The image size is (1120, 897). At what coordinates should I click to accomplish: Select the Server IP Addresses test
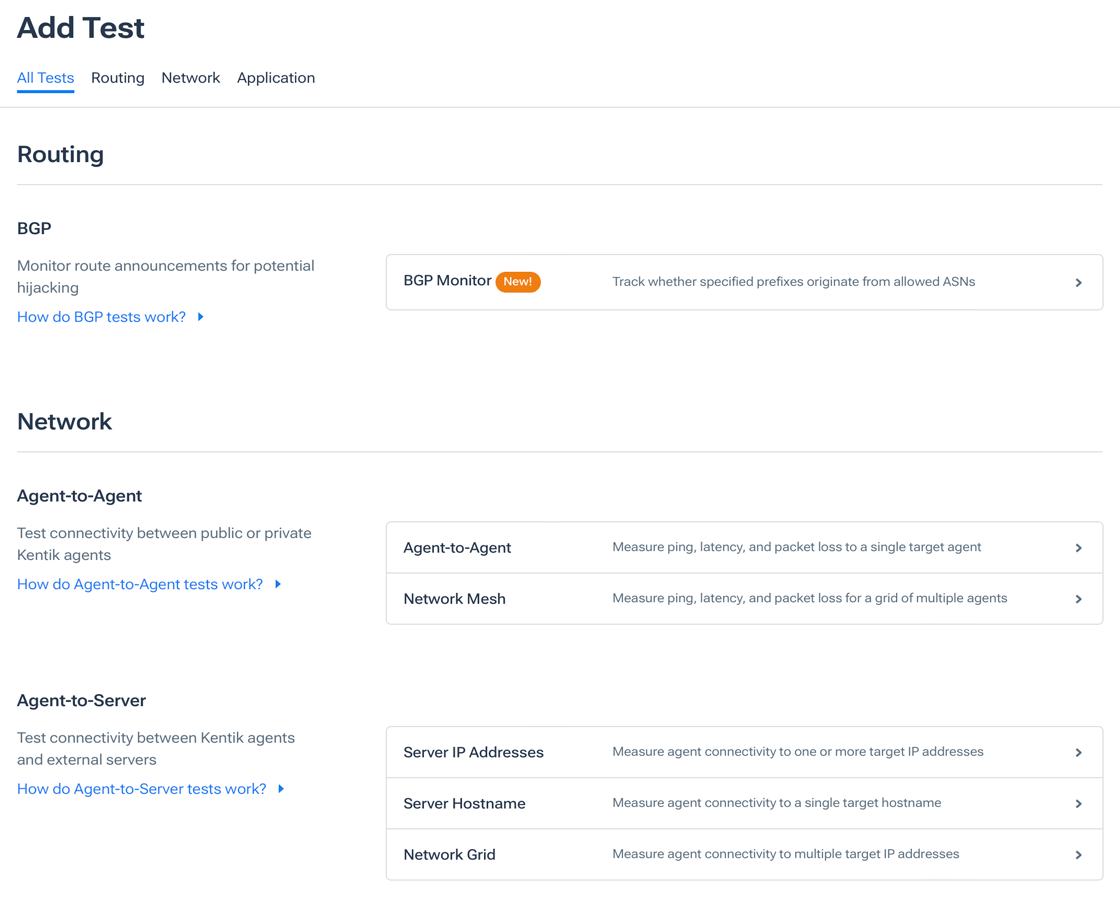click(x=744, y=752)
